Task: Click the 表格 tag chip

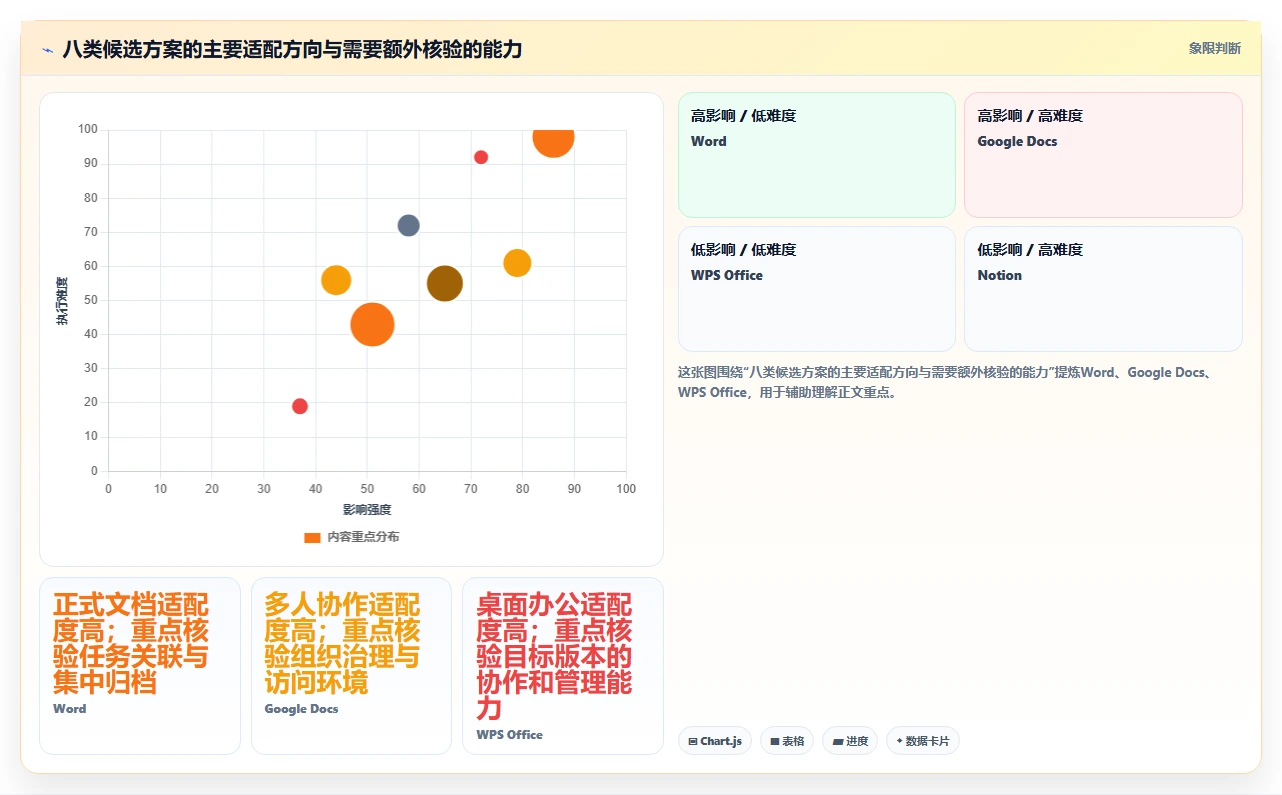Action: click(x=787, y=741)
